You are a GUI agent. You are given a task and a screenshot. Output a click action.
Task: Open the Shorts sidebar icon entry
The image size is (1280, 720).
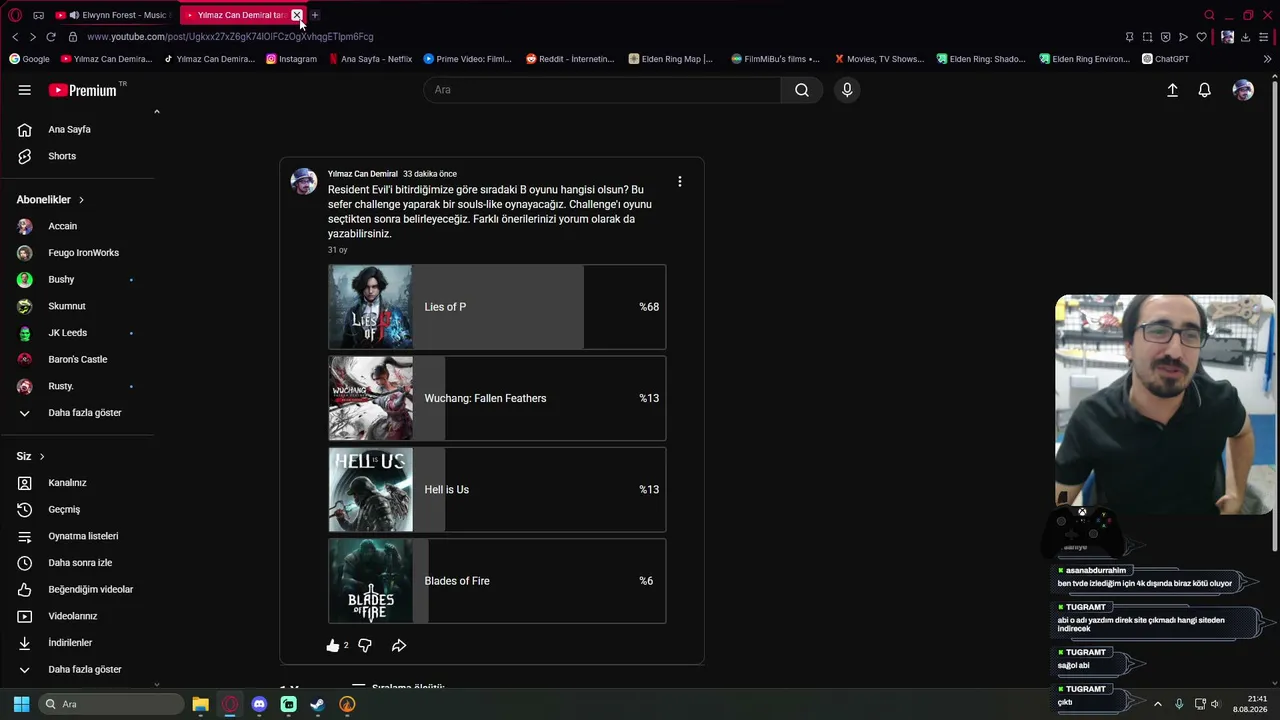pyautogui.click(x=25, y=156)
